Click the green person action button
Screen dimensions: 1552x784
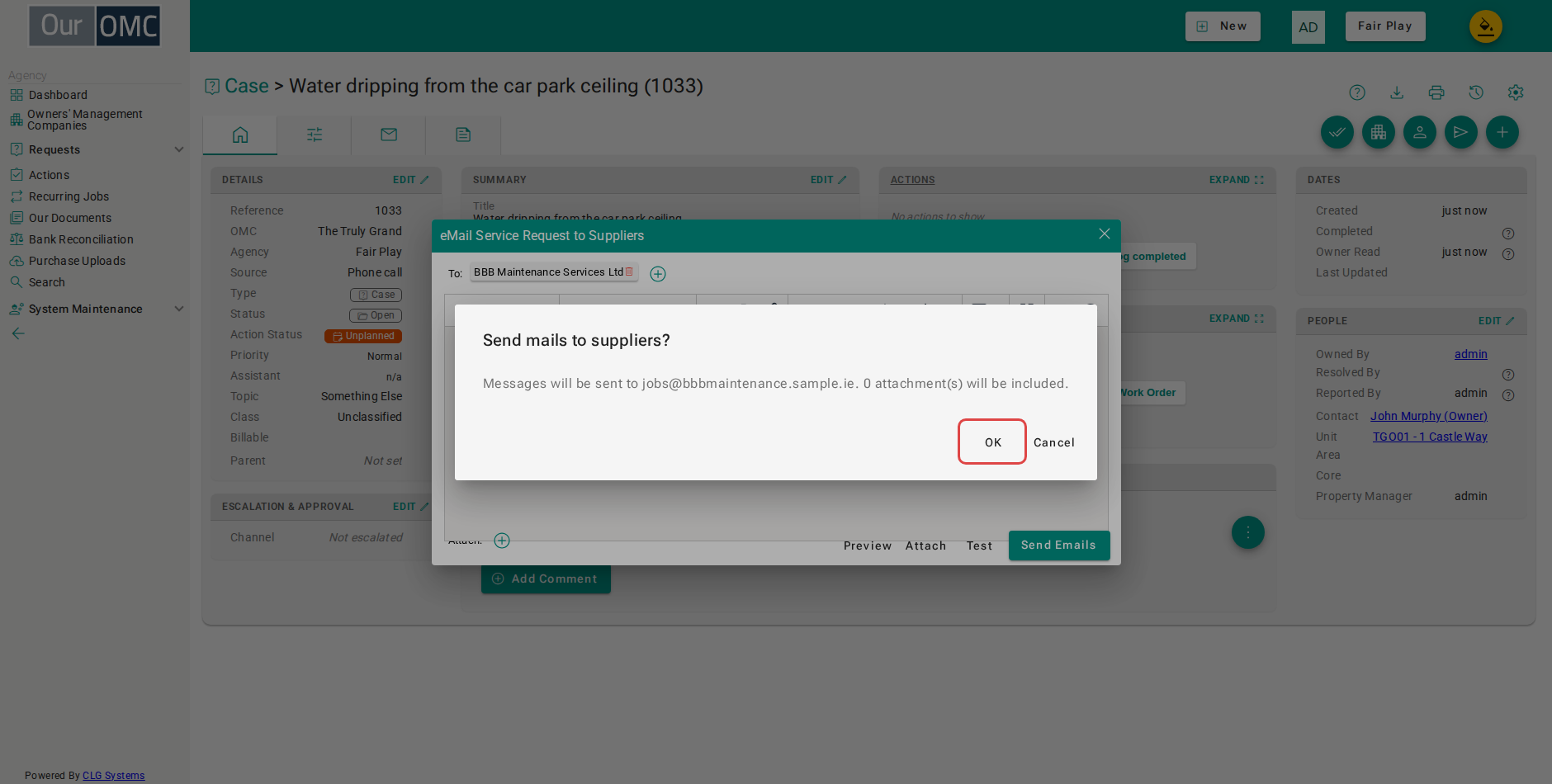(1420, 132)
